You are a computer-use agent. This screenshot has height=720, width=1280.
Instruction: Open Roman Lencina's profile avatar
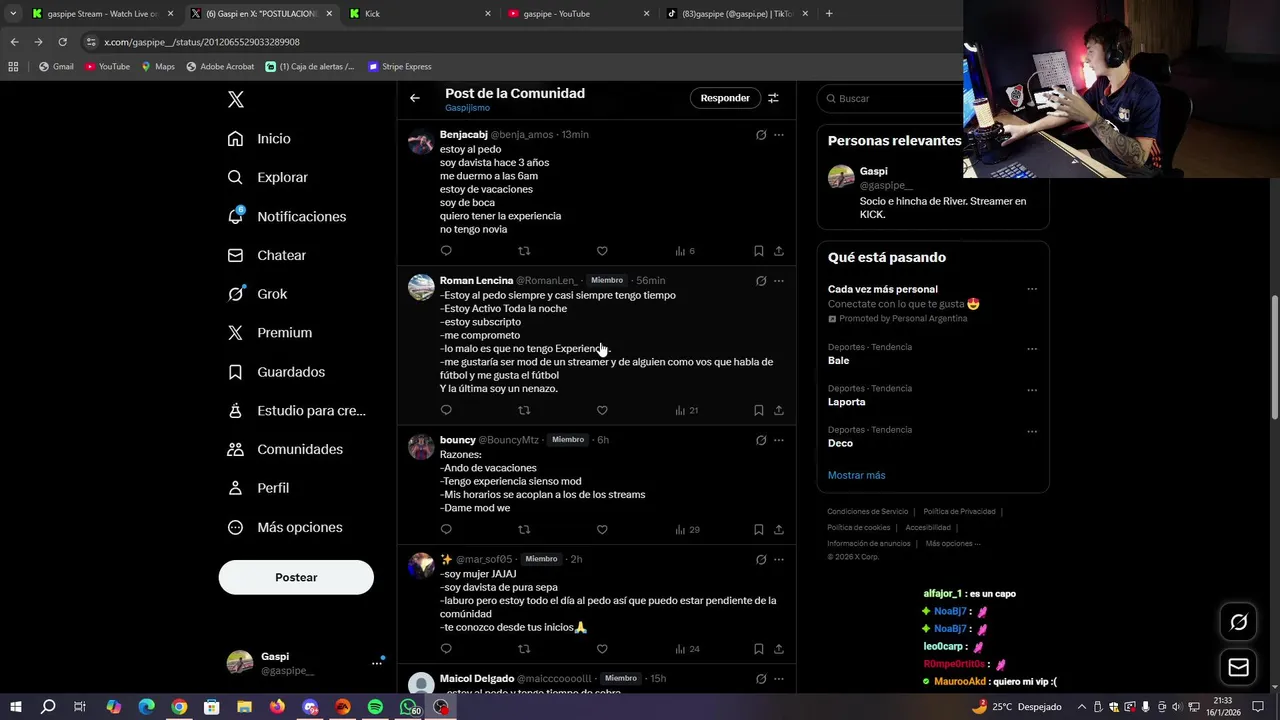[421, 287]
